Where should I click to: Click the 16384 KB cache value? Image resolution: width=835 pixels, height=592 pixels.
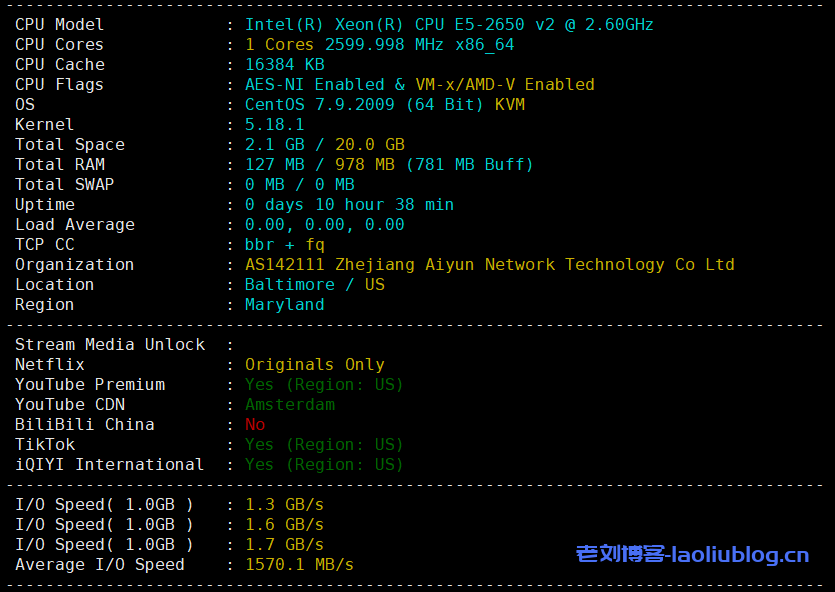284,64
